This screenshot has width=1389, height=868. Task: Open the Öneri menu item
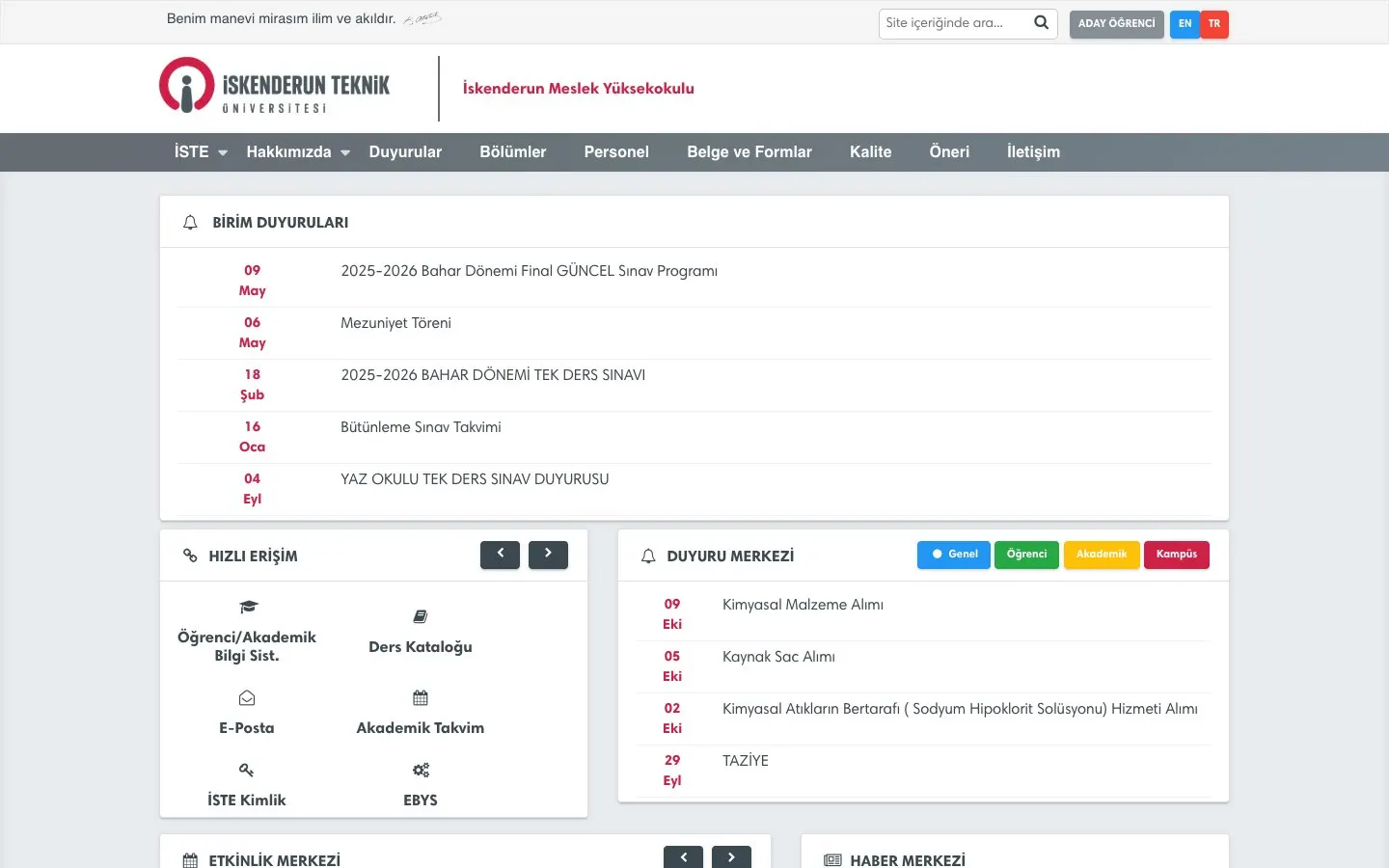pos(949,152)
